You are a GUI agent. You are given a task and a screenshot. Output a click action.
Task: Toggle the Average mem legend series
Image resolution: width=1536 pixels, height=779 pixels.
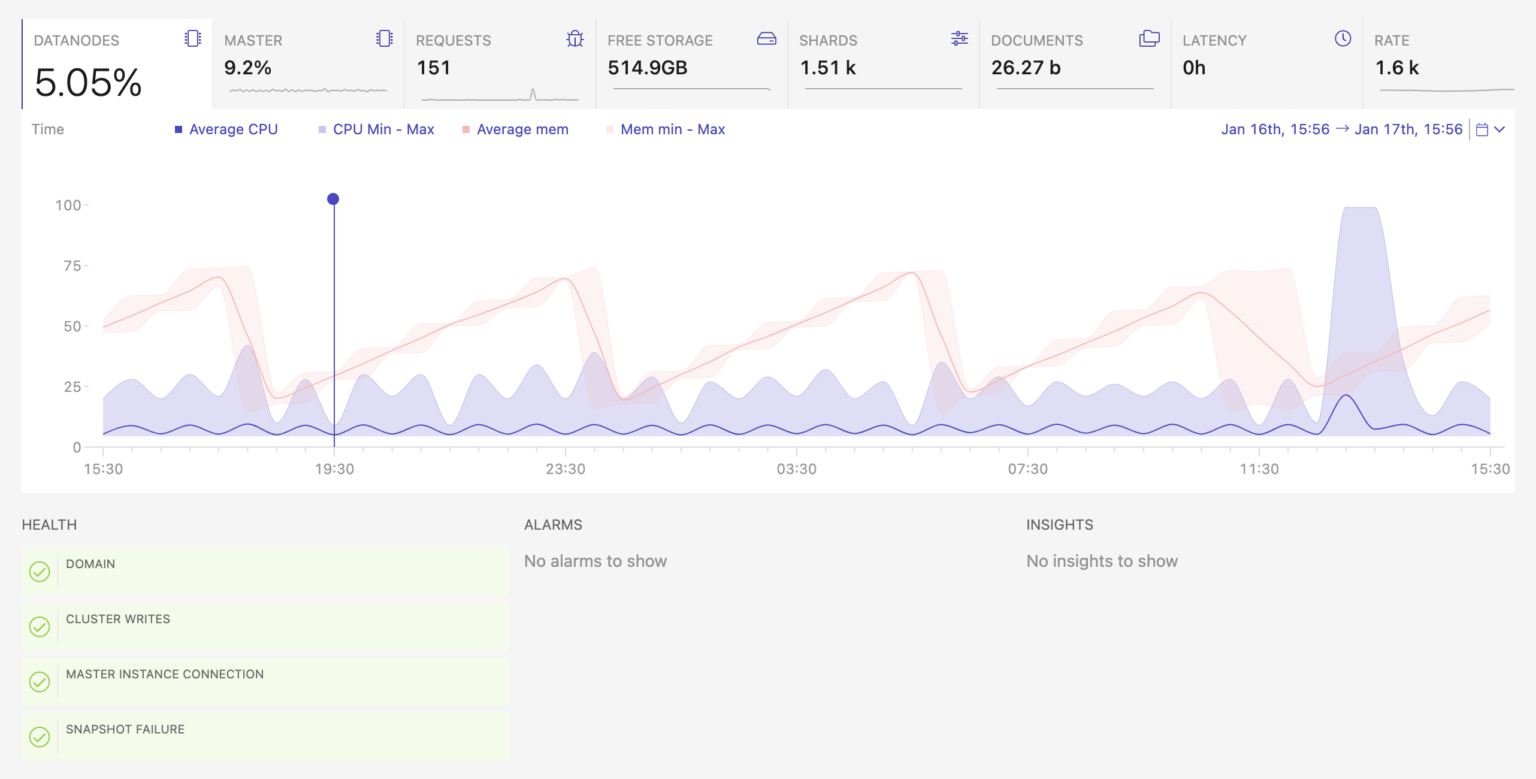515,129
